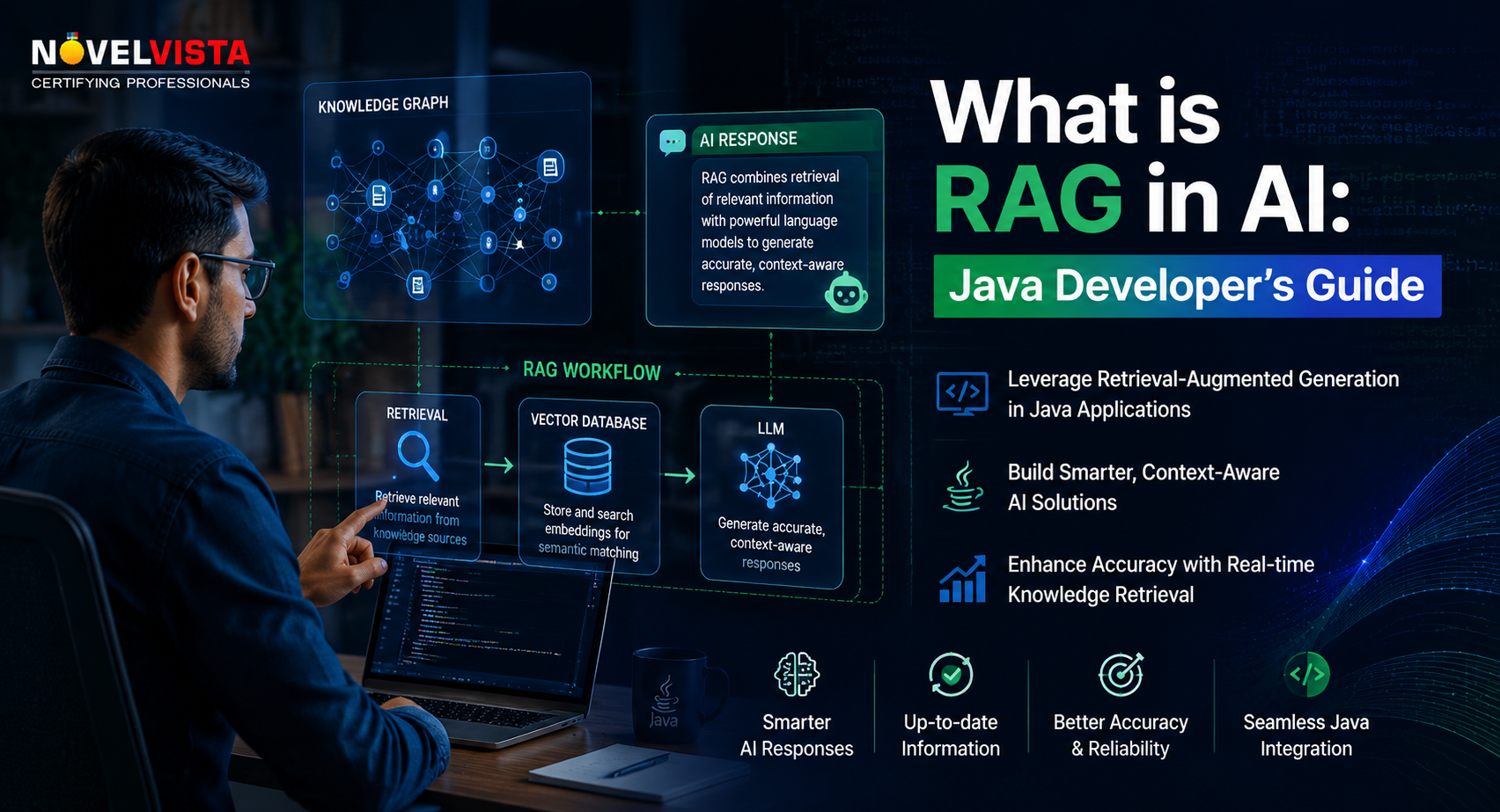Click the bar chart growth icon
Screen dimensions: 1500x812
coord(962,579)
